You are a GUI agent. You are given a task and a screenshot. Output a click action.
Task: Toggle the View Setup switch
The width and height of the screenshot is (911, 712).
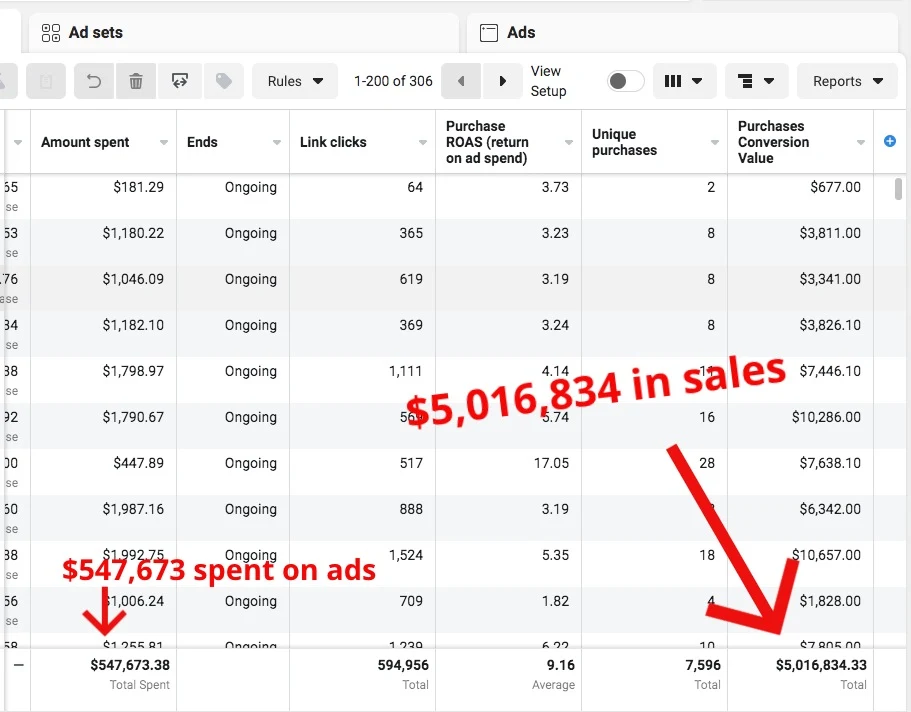click(626, 81)
